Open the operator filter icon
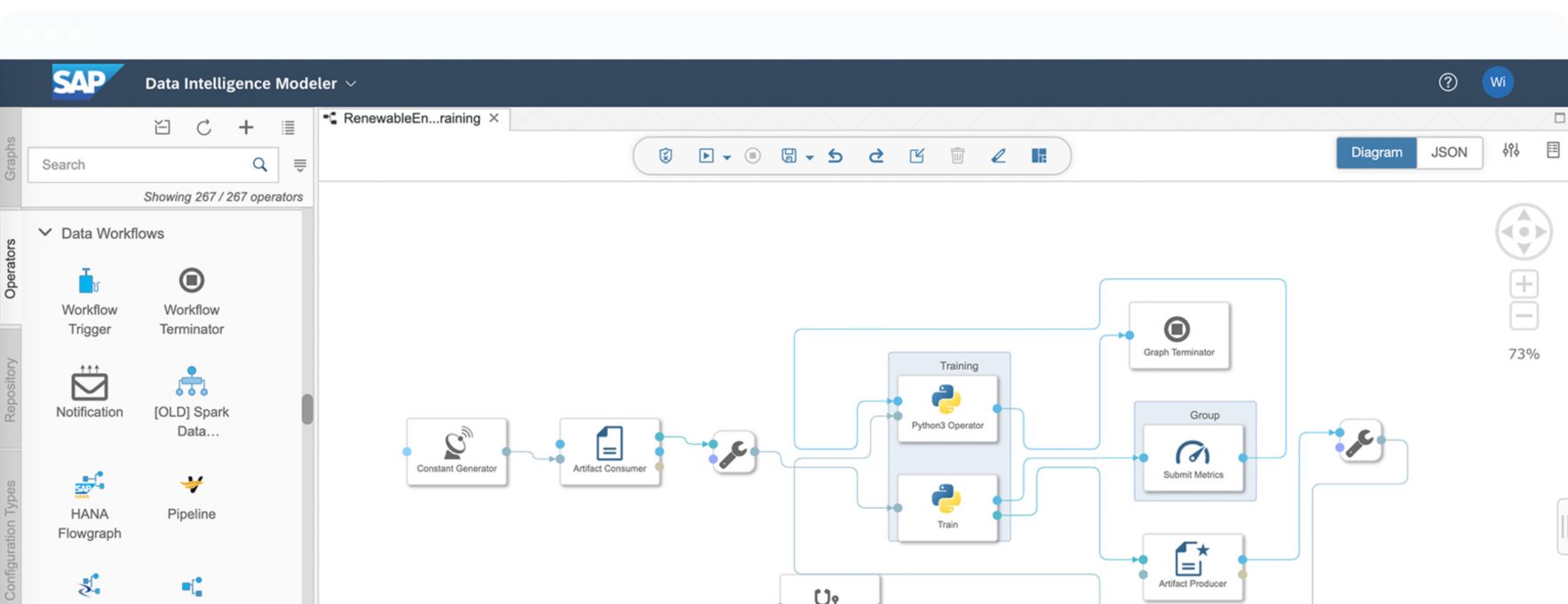This screenshot has width=1568, height=604. coord(300,165)
